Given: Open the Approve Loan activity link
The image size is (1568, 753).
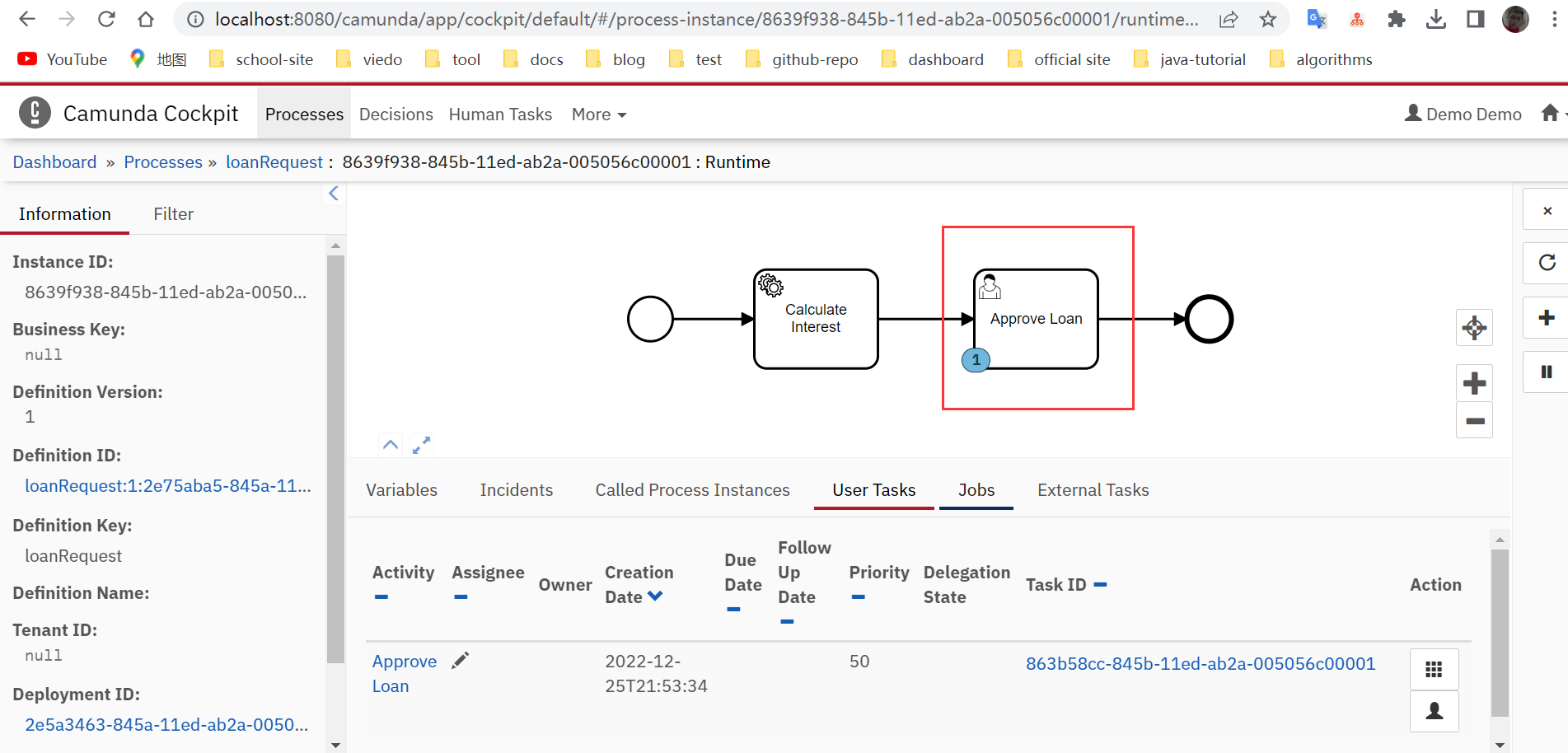Looking at the screenshot, I should point(405,674).
